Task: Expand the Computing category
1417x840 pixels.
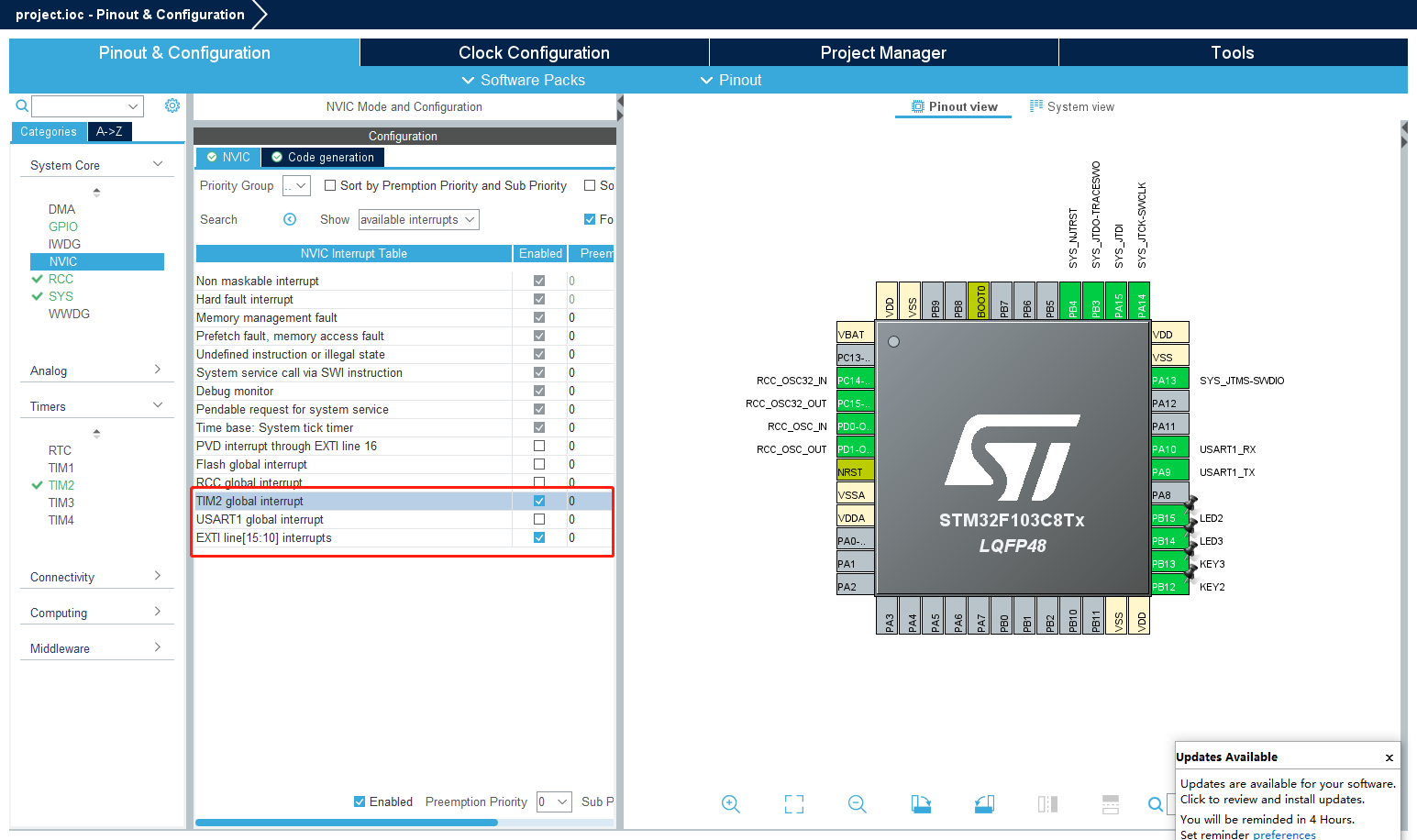Action: (x=158, y=612)
